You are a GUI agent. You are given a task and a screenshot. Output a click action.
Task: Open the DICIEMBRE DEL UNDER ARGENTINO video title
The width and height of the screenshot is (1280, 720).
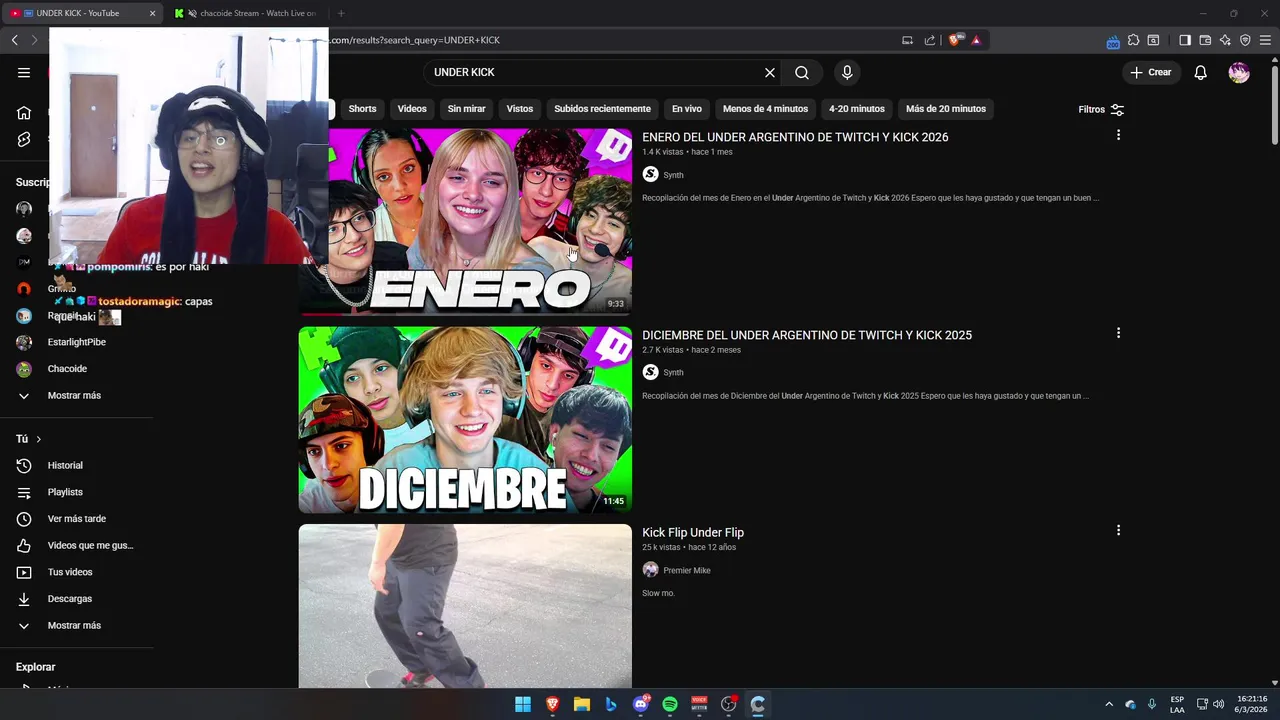coord(807,335)
